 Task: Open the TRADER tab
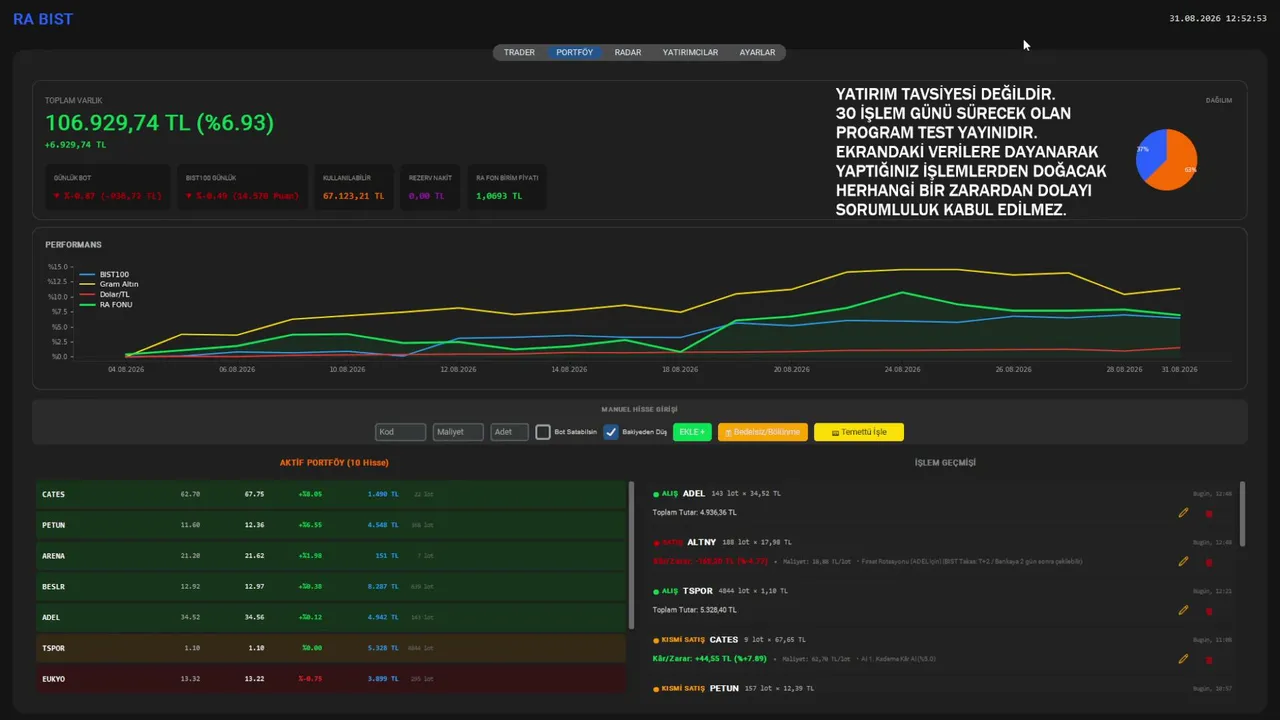click(x=519, y=52)
